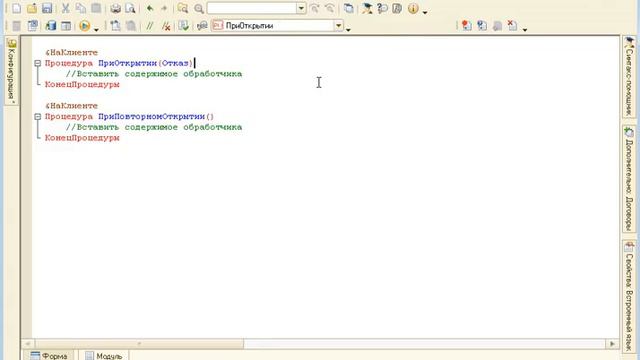This screenshot has width=640, height=360.
Task: Expand the debug start dropdown arrow
Action: (96, 29)
